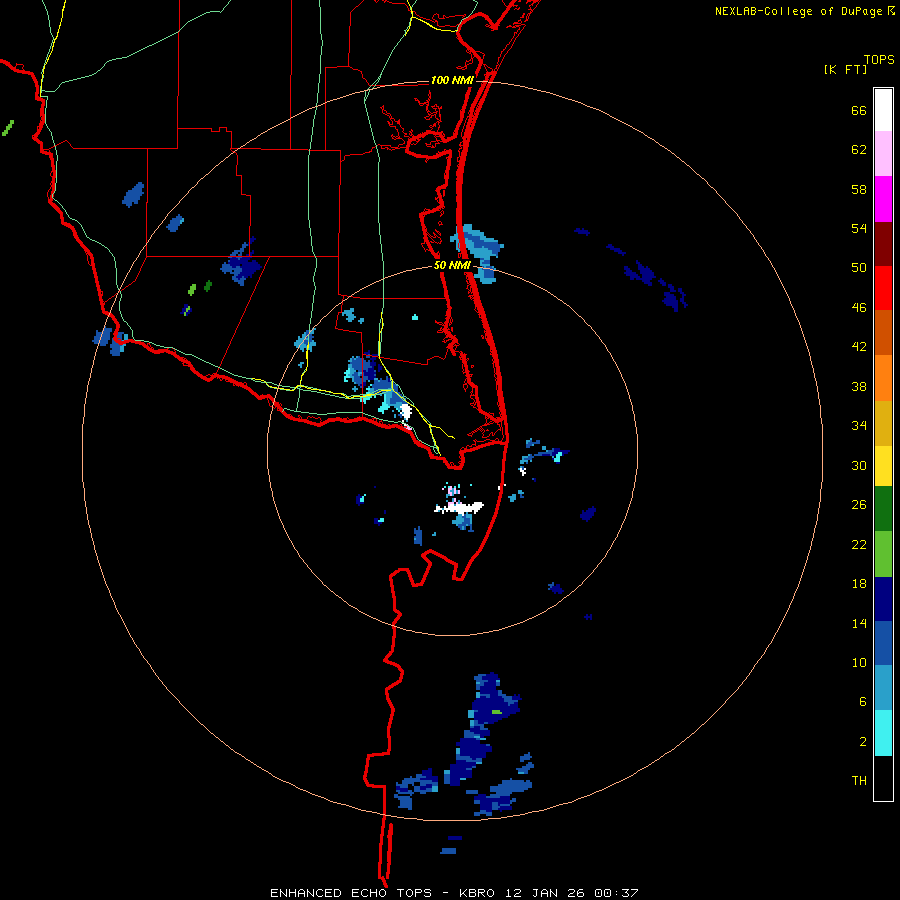
Task: Click the KBRO station identifier
Action: [479, 893]
